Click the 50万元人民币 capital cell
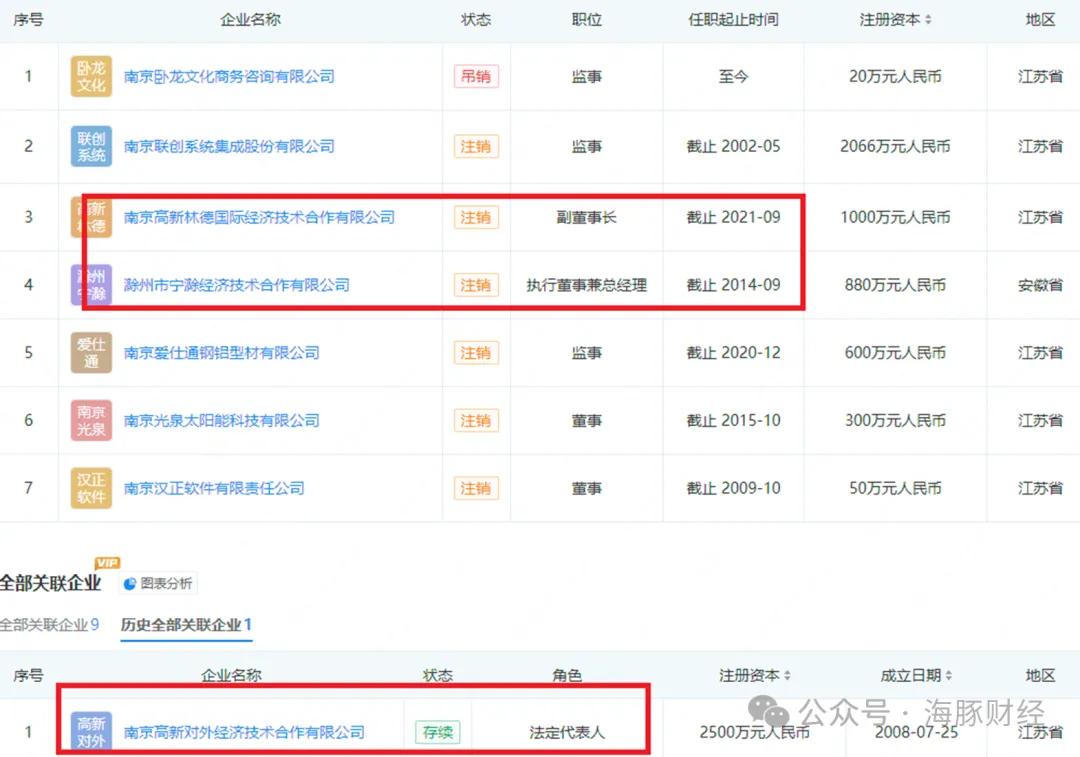 pos(895,488)
